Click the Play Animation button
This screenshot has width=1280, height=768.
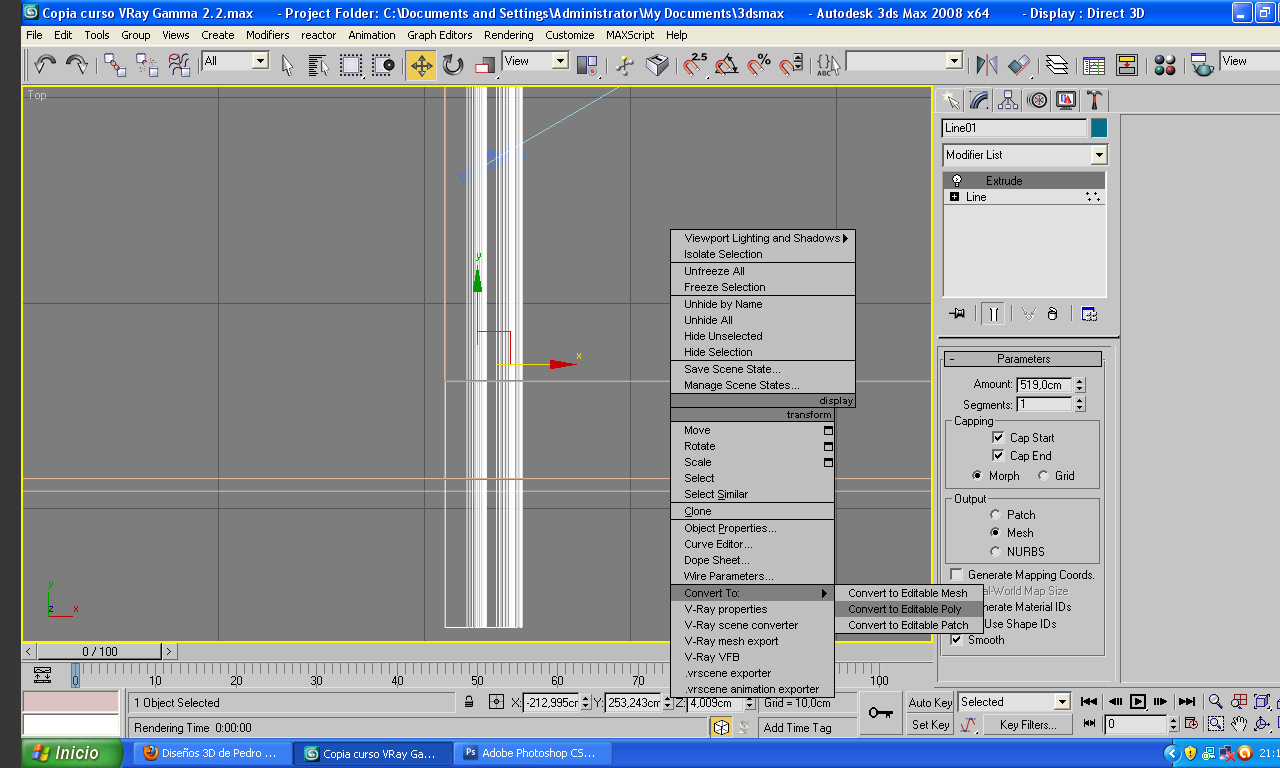1138,702
